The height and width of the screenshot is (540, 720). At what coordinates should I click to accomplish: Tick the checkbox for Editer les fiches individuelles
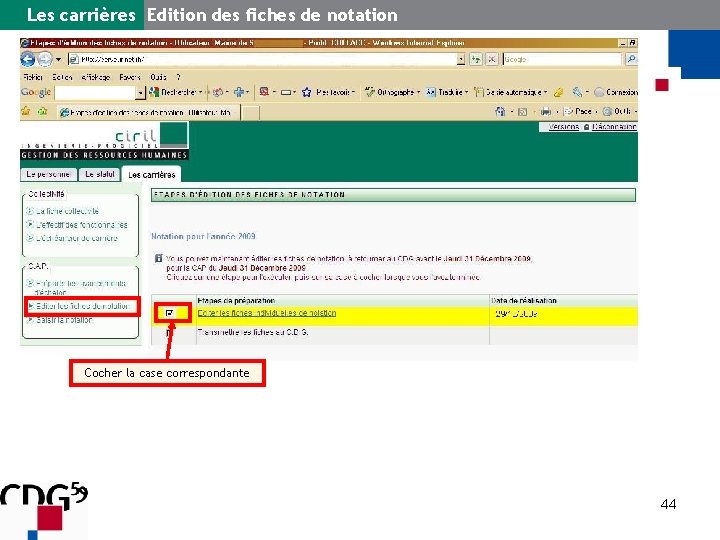pyautogui.click(x=169, y=313)
